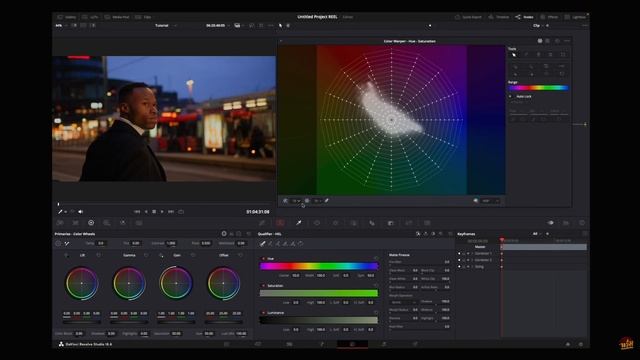Click the Color Warper Range hue bar
Screen dimensions: 640x360
coord(538,88)
